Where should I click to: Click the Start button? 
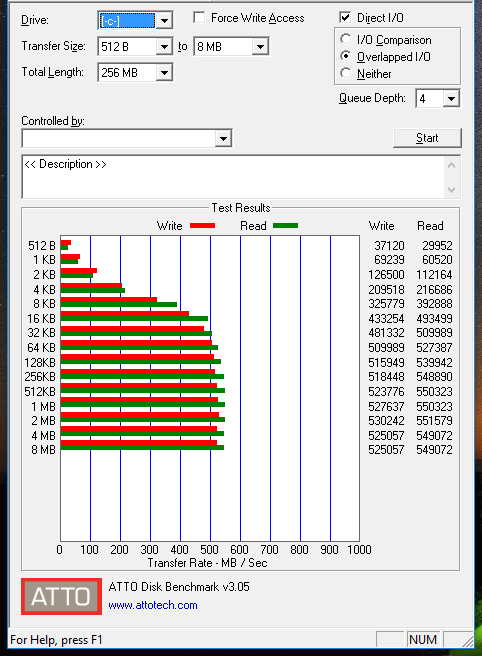[427, 138]
